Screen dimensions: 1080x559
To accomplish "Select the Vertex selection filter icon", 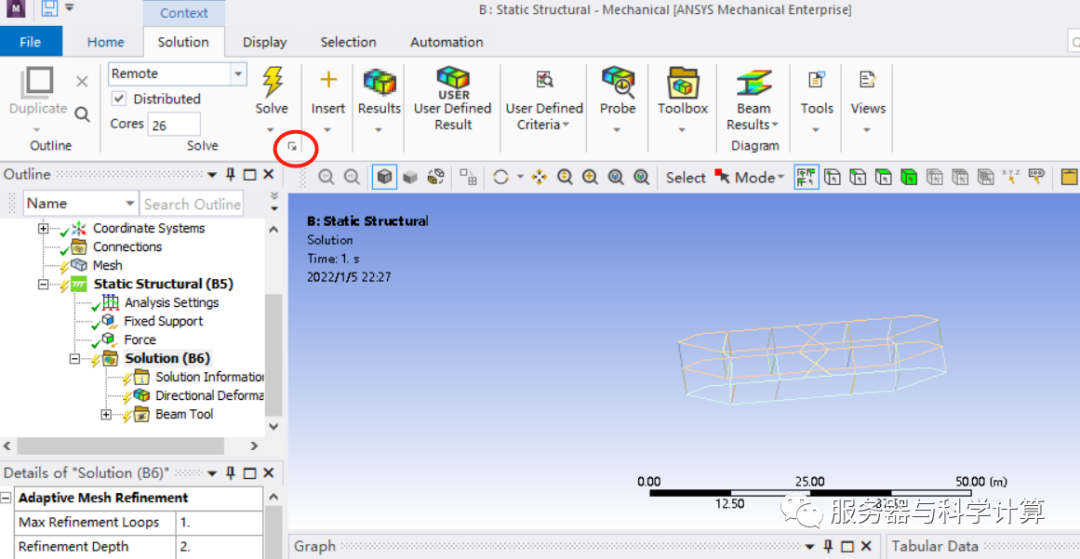I will coord(833,178).
